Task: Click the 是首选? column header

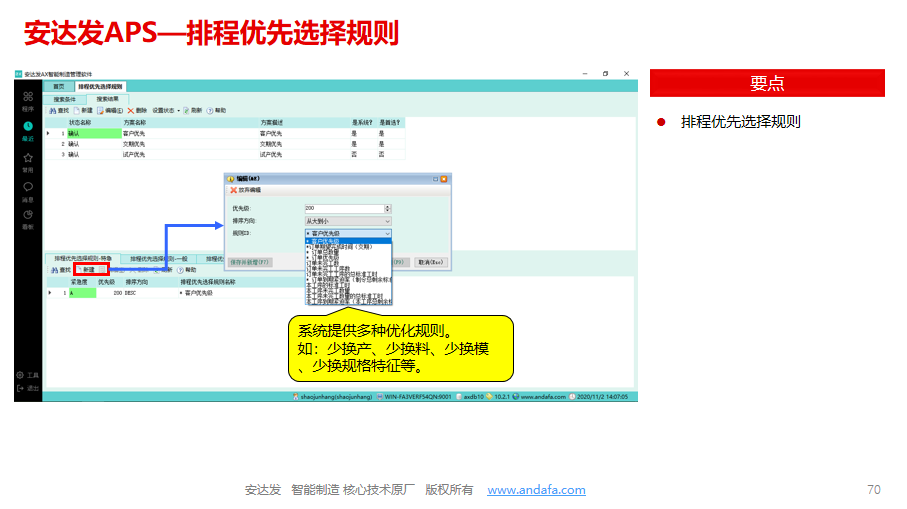Action: click(390, 123)
